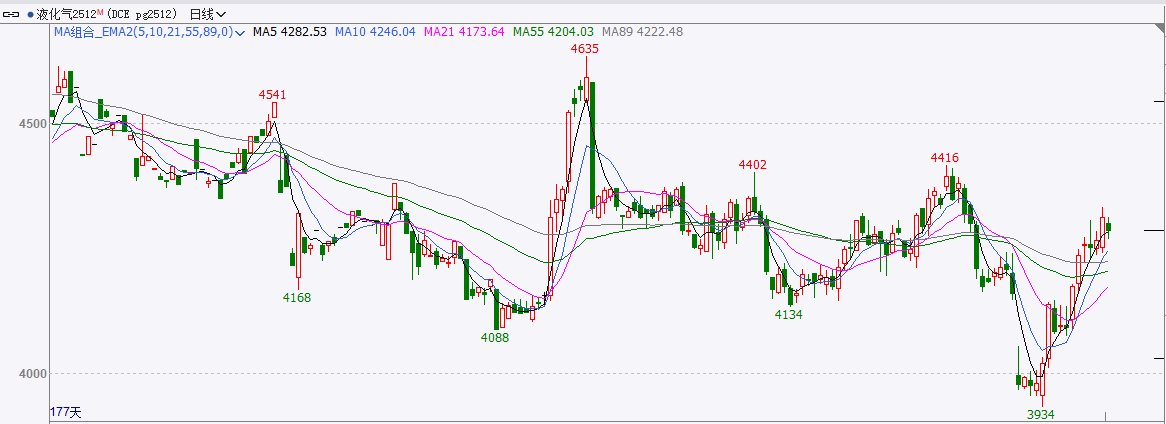The width and height of the screenshot is (1166, 424).
Task: Click the MA组合_EMA2(5,10,21,55,89,0) indicator name
Action: [142, 32]
